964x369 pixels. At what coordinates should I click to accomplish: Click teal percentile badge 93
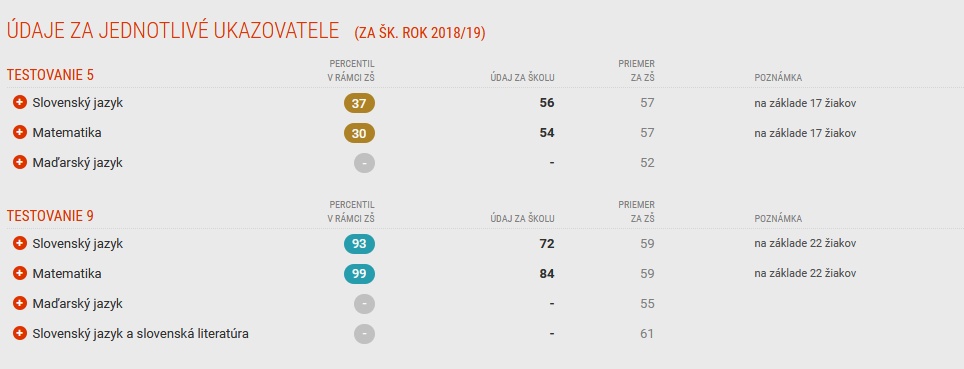(359, 244)
